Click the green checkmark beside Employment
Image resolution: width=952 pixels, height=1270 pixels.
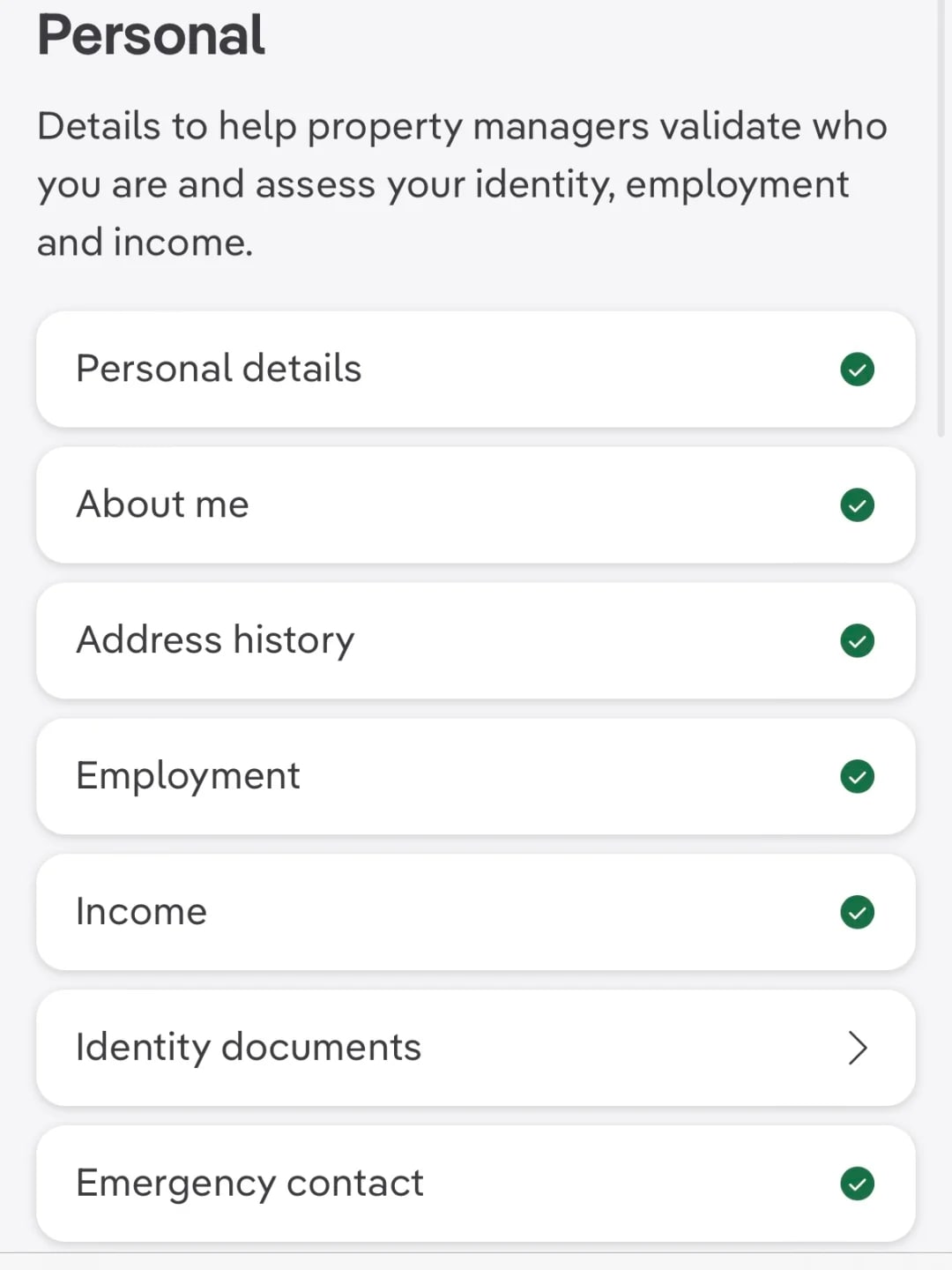[857, 777]
